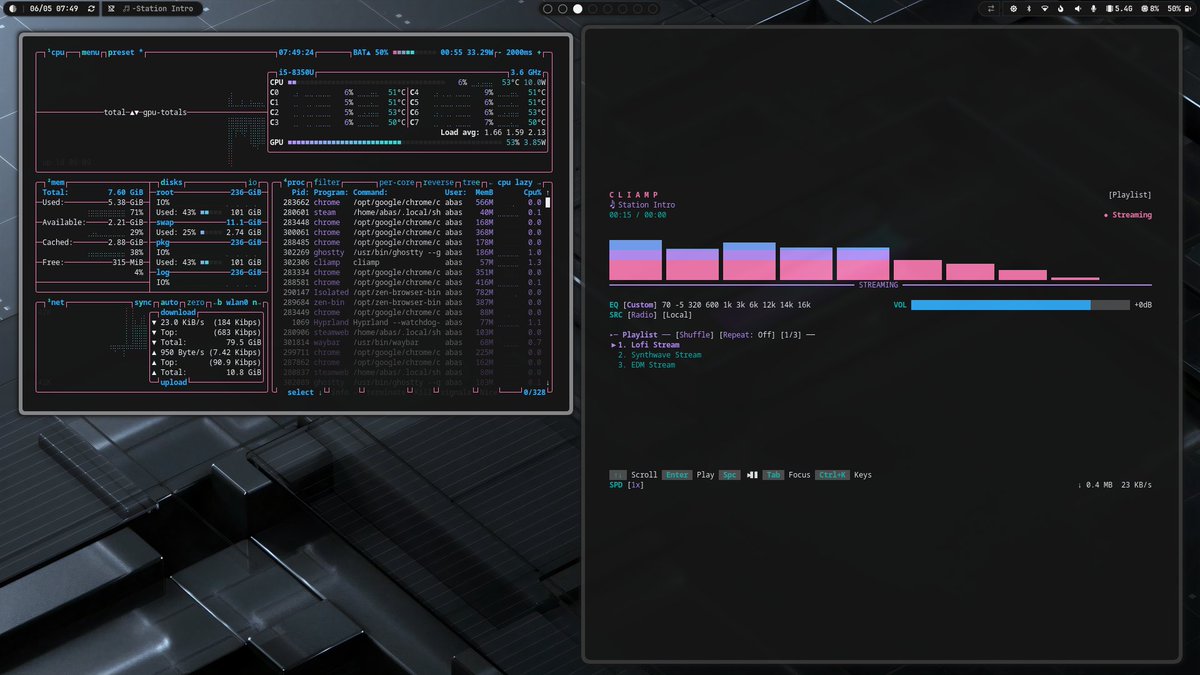Click the wifi icon in the tray
Image resolution: width=1200 pixels, height=675 pixels.
[1046, 8]
